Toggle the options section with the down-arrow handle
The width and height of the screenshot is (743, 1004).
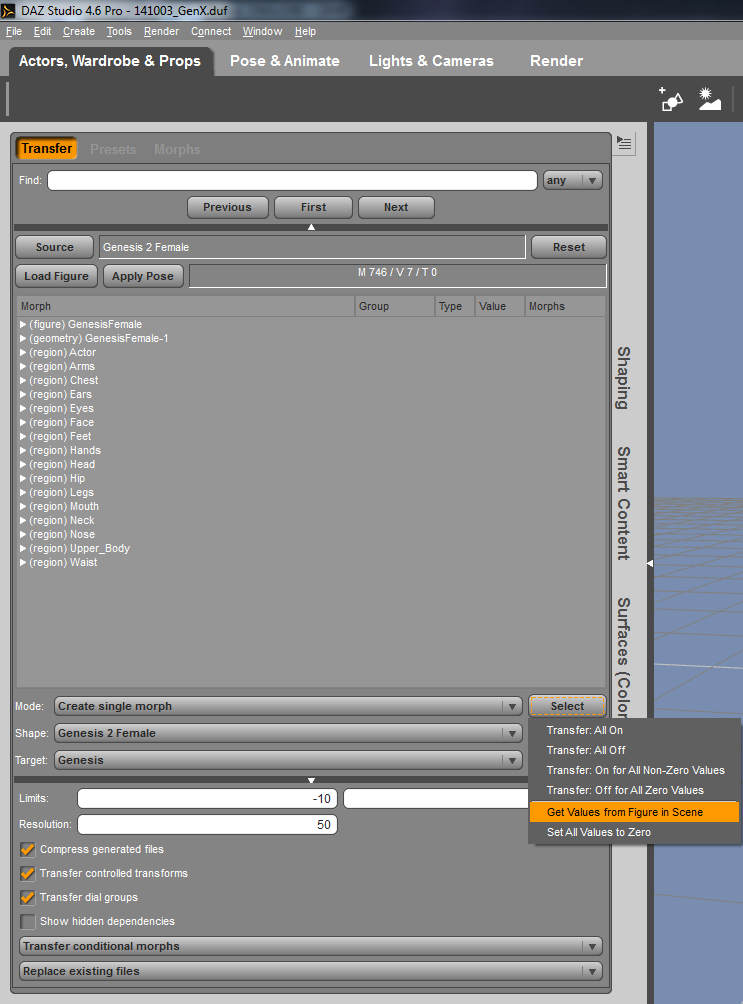(x=311, y=781)
